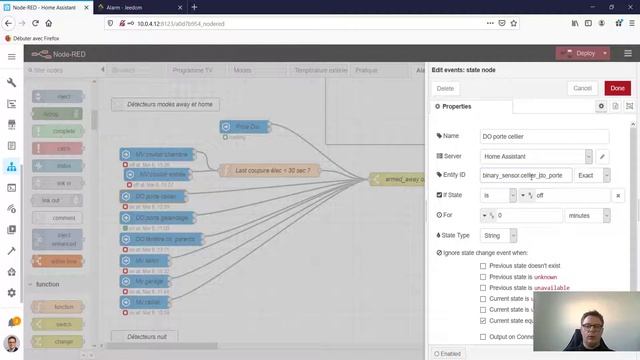
Task: Open the For value type selector
Action: point(487,216)
